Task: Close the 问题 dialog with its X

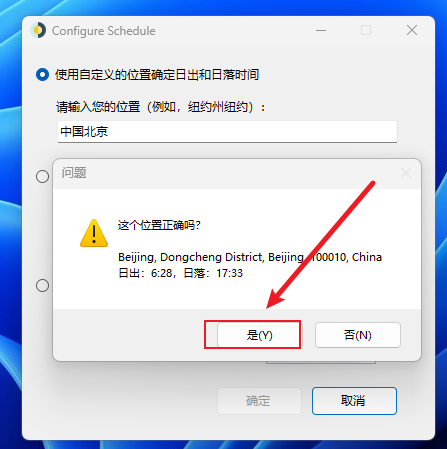Action: coord(406,173)
